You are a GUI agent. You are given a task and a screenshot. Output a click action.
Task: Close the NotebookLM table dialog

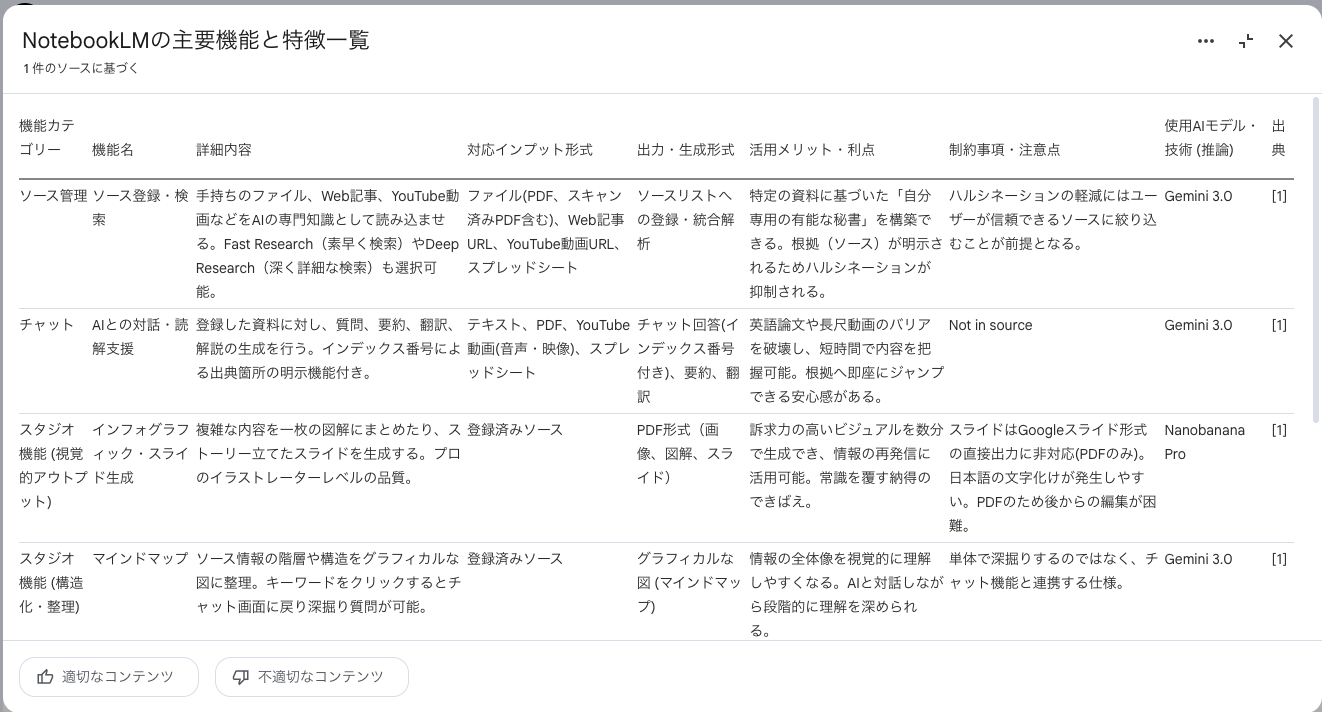1286,41
